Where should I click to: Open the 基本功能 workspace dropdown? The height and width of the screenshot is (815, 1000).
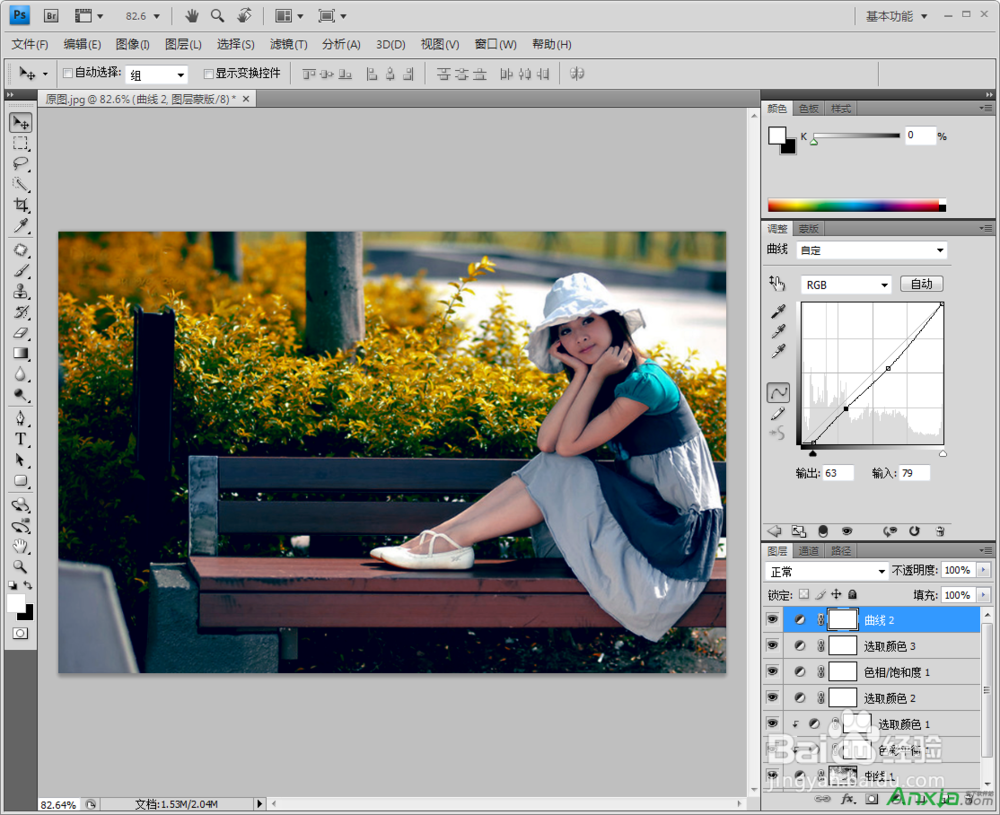pos(897,16)
